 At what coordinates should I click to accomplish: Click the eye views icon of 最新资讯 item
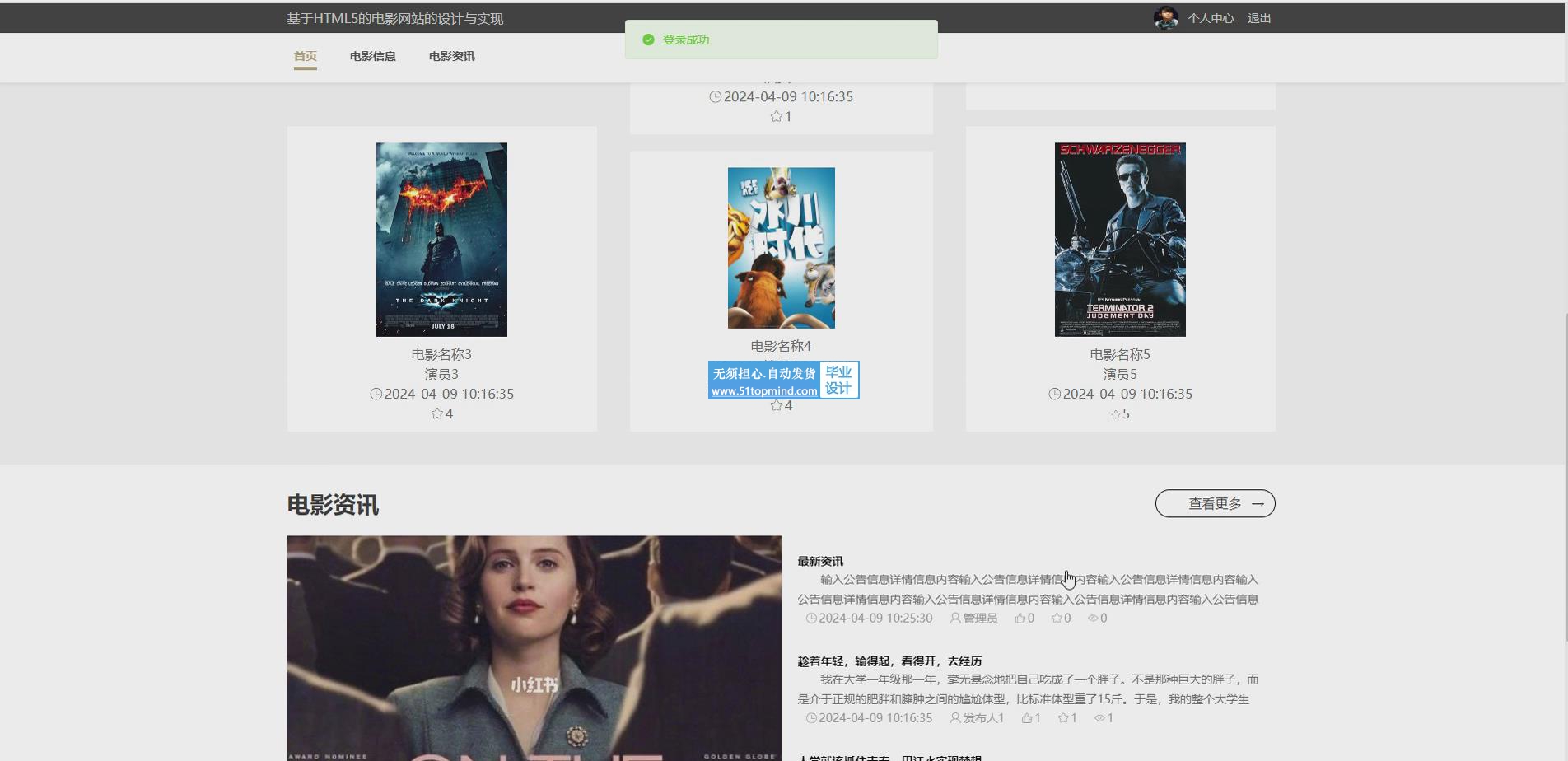click(1093, 618)
